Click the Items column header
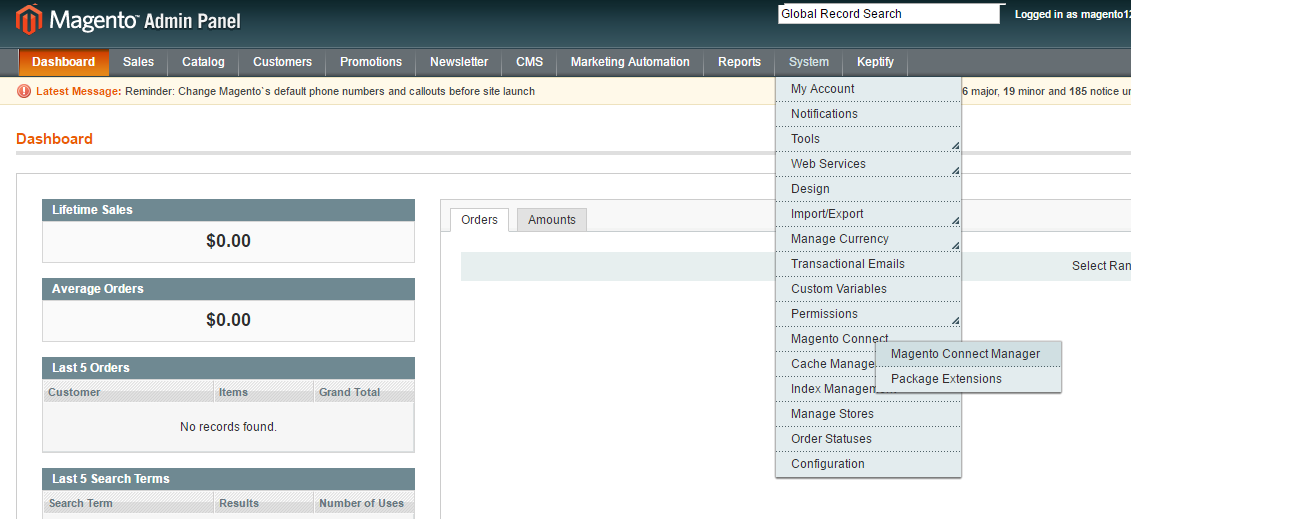Image resolution: width=1305 pixels, height=519 pixels. point(264,392)
